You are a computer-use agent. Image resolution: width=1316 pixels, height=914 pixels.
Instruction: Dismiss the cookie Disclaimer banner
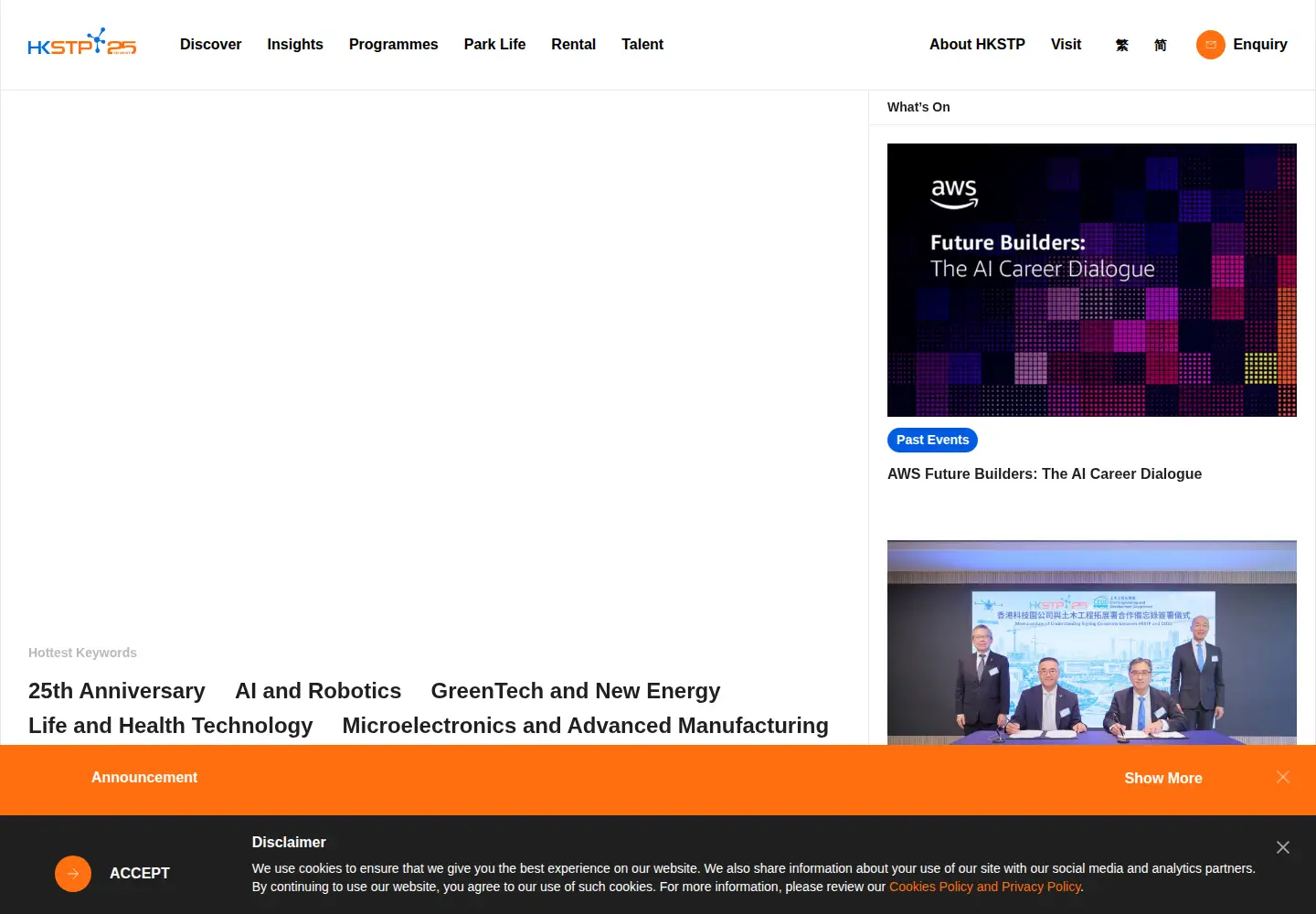pyautogui.click(x=1283, y=847)
